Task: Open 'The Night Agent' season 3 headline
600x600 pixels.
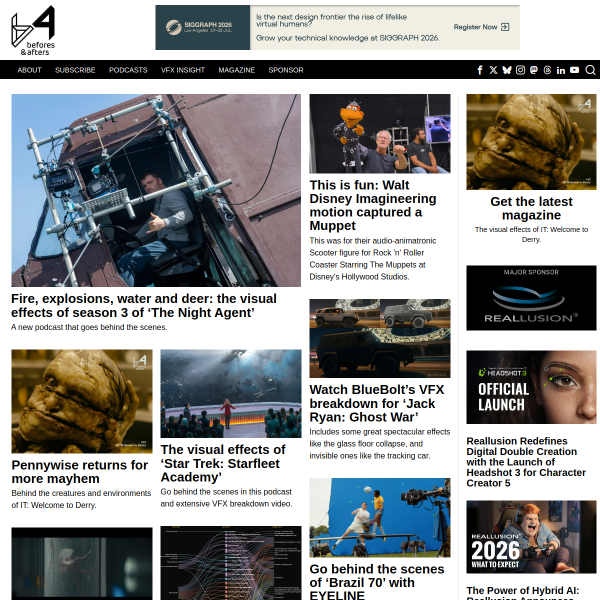Action: (x=144, y=305)
